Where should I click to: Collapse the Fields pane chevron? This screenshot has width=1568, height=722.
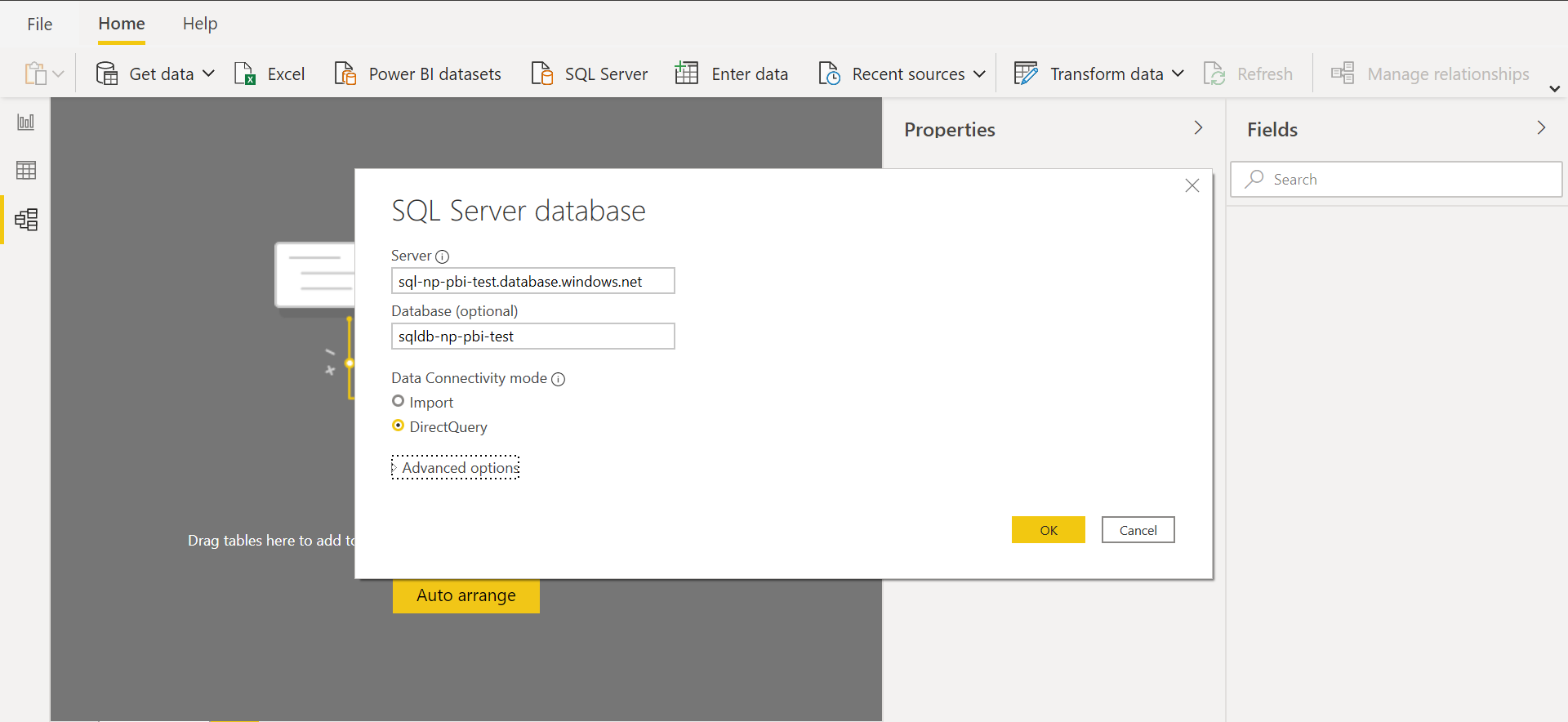tap(1541, 128)
